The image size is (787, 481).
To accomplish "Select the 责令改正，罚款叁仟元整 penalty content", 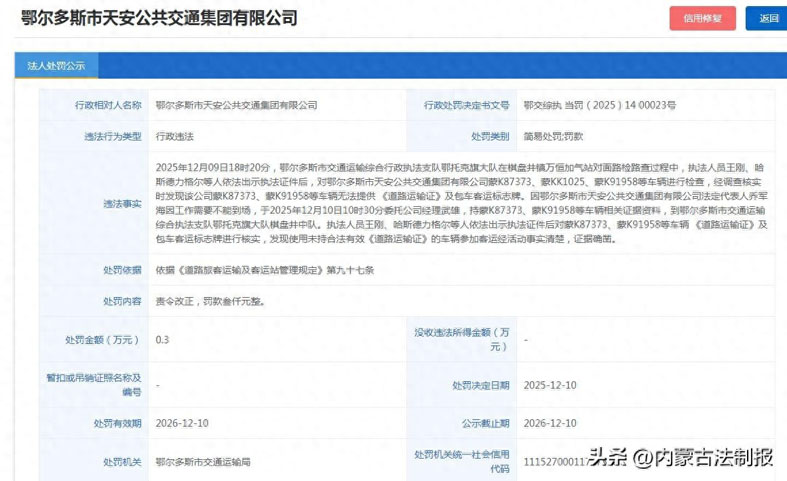I will pyautogui.click(x=211, y=300).
